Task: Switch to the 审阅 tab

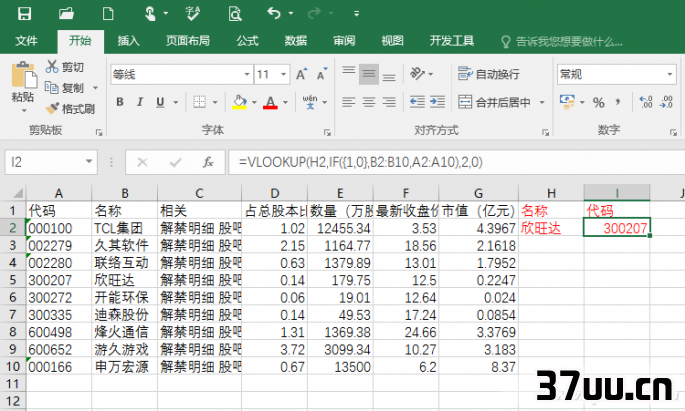Action: click(x=344, y=41)
